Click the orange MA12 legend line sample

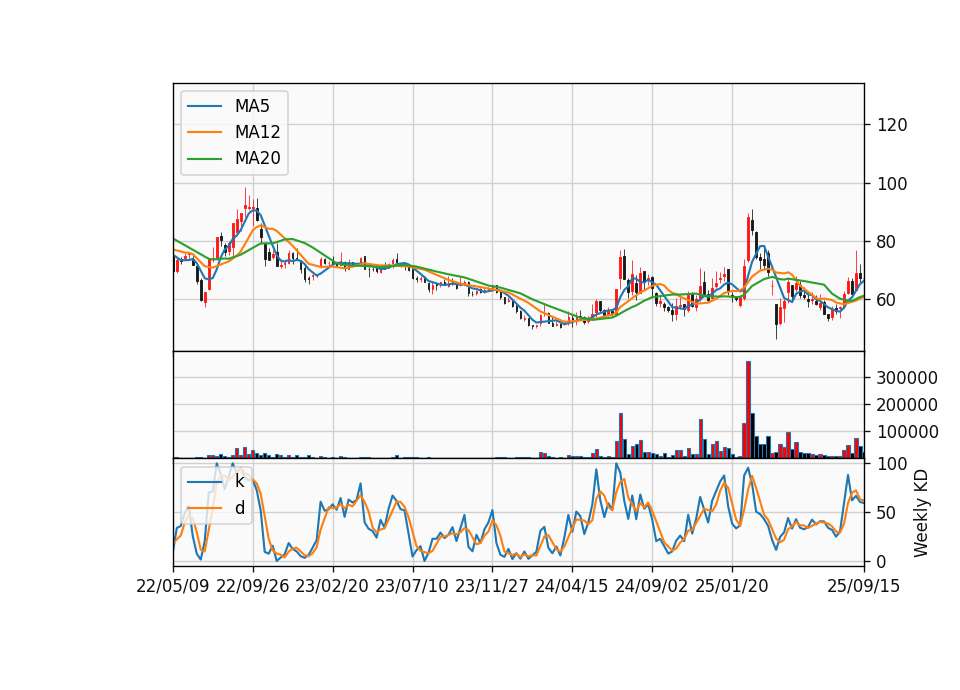tap(204, 132)
